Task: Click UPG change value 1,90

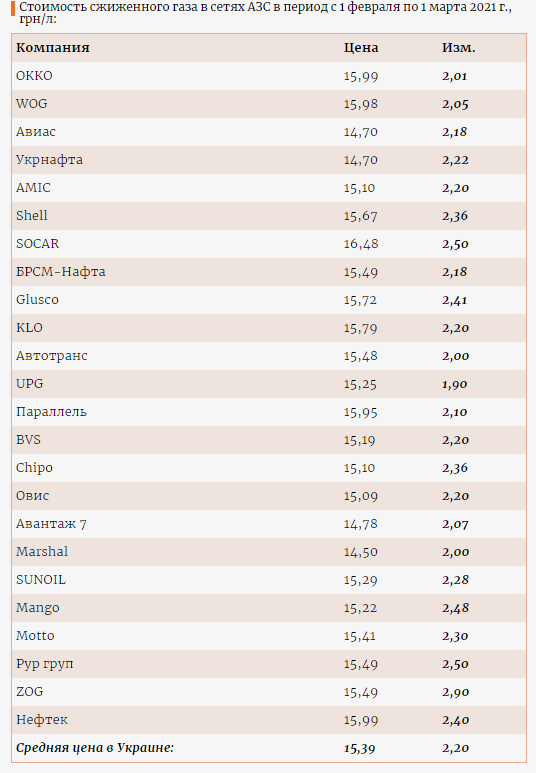Action: 455,384
